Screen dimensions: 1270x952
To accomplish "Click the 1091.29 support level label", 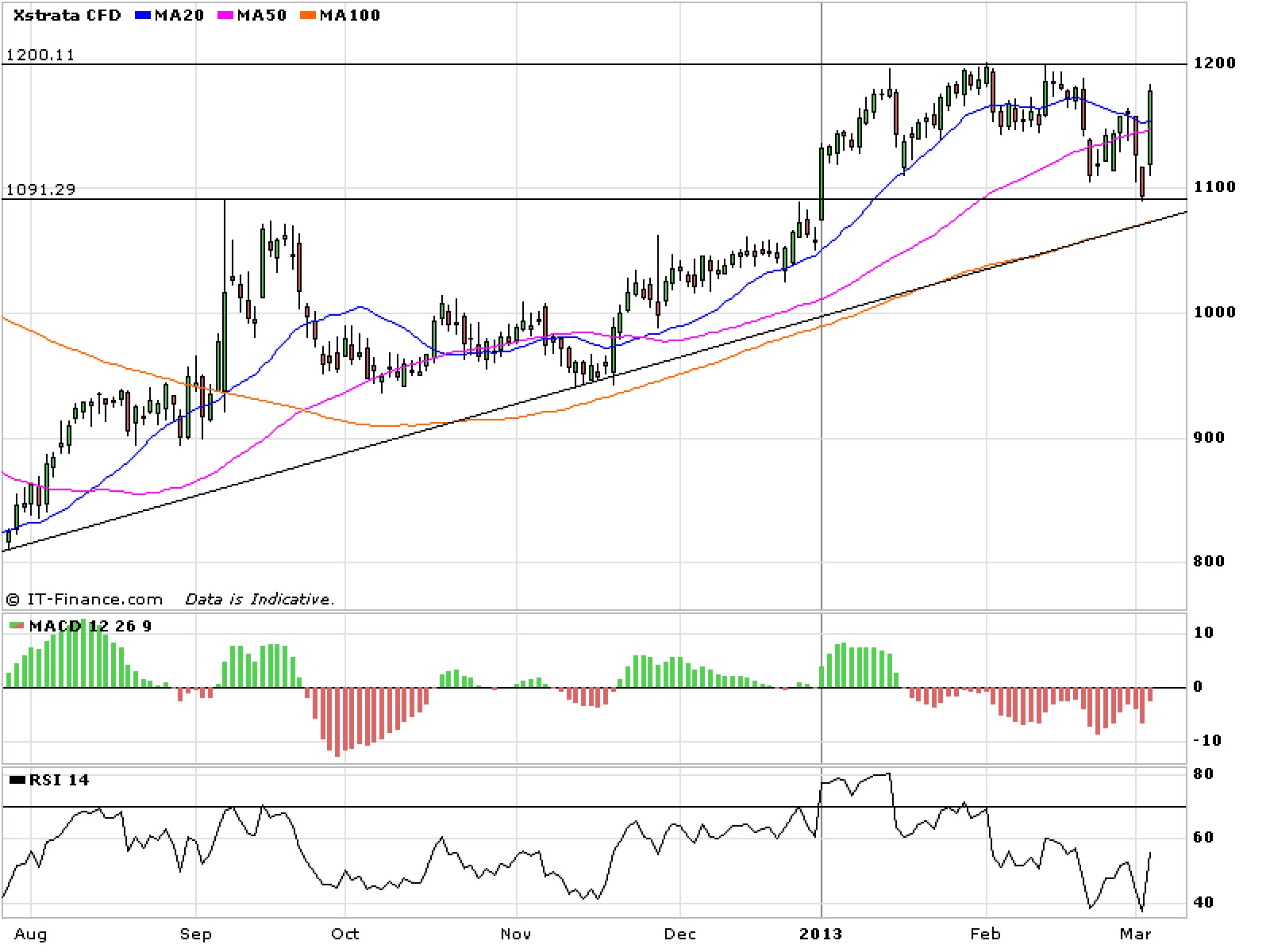I will tap(40, 190).
